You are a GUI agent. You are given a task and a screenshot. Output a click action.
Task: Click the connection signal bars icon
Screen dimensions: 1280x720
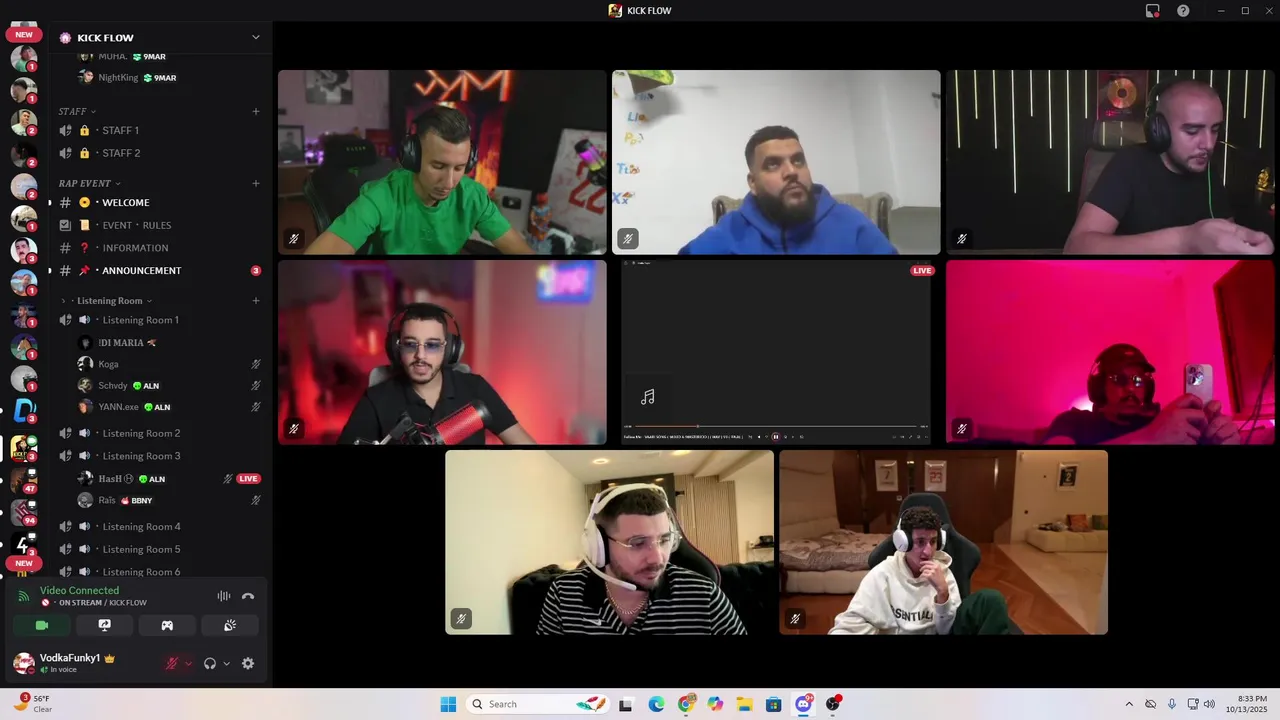pos(23,596)
